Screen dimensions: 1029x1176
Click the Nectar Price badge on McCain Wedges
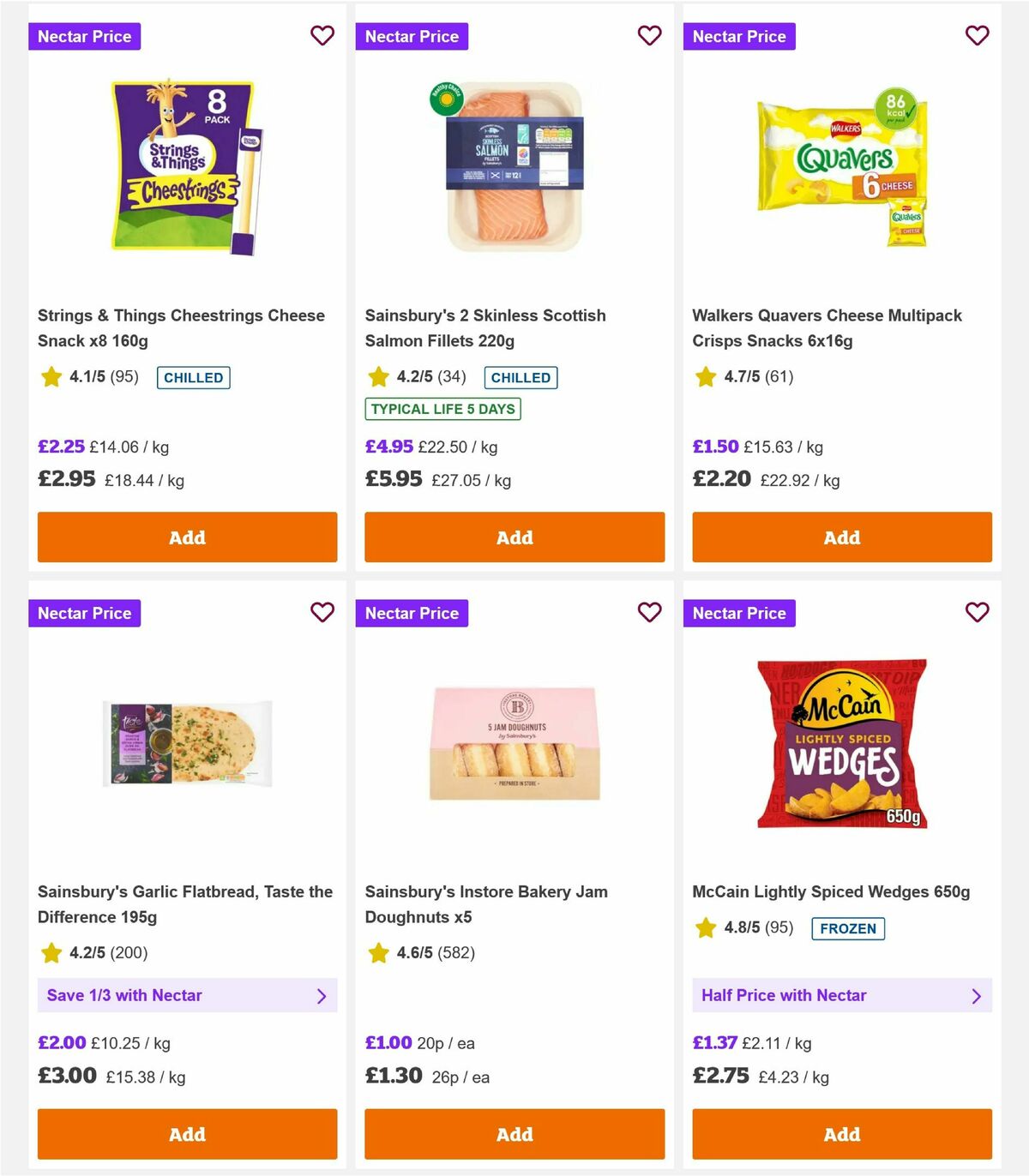click(739, 613)
